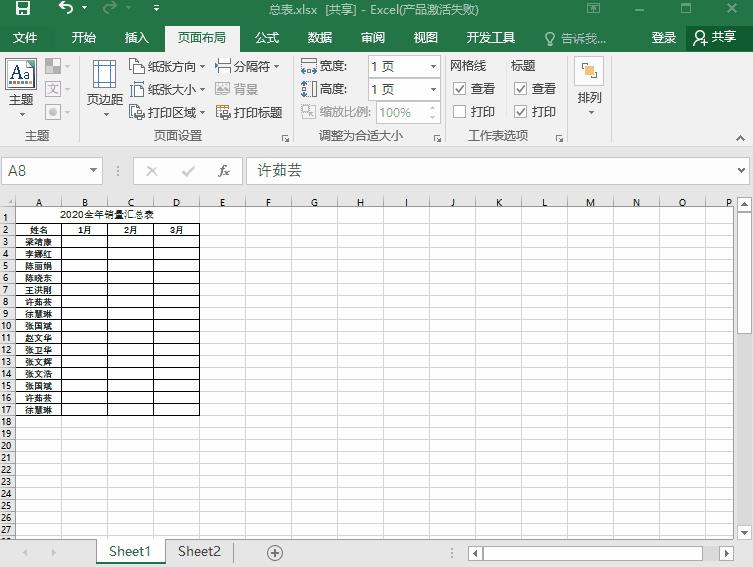Viewport: 753px width, 567px height.
Task: Click the New Sheet plus button
Action: pos(275,553)
